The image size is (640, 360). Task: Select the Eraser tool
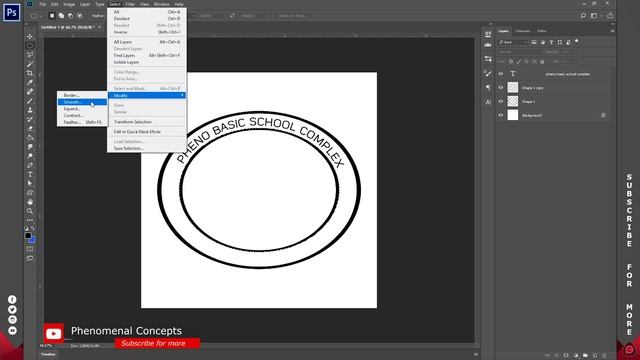point(30,129)
